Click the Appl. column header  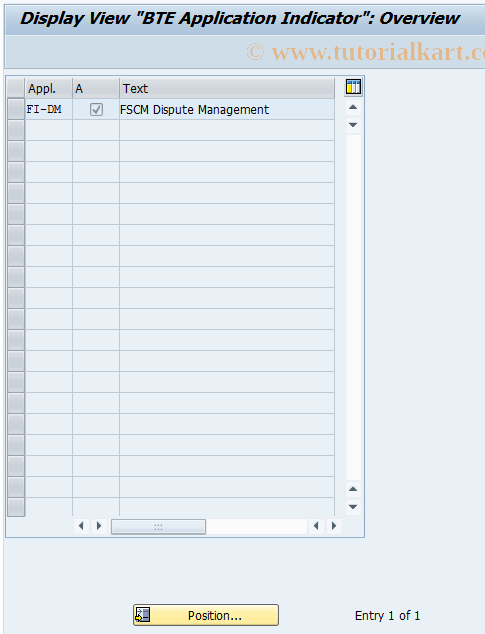click(x=49, y=89)
